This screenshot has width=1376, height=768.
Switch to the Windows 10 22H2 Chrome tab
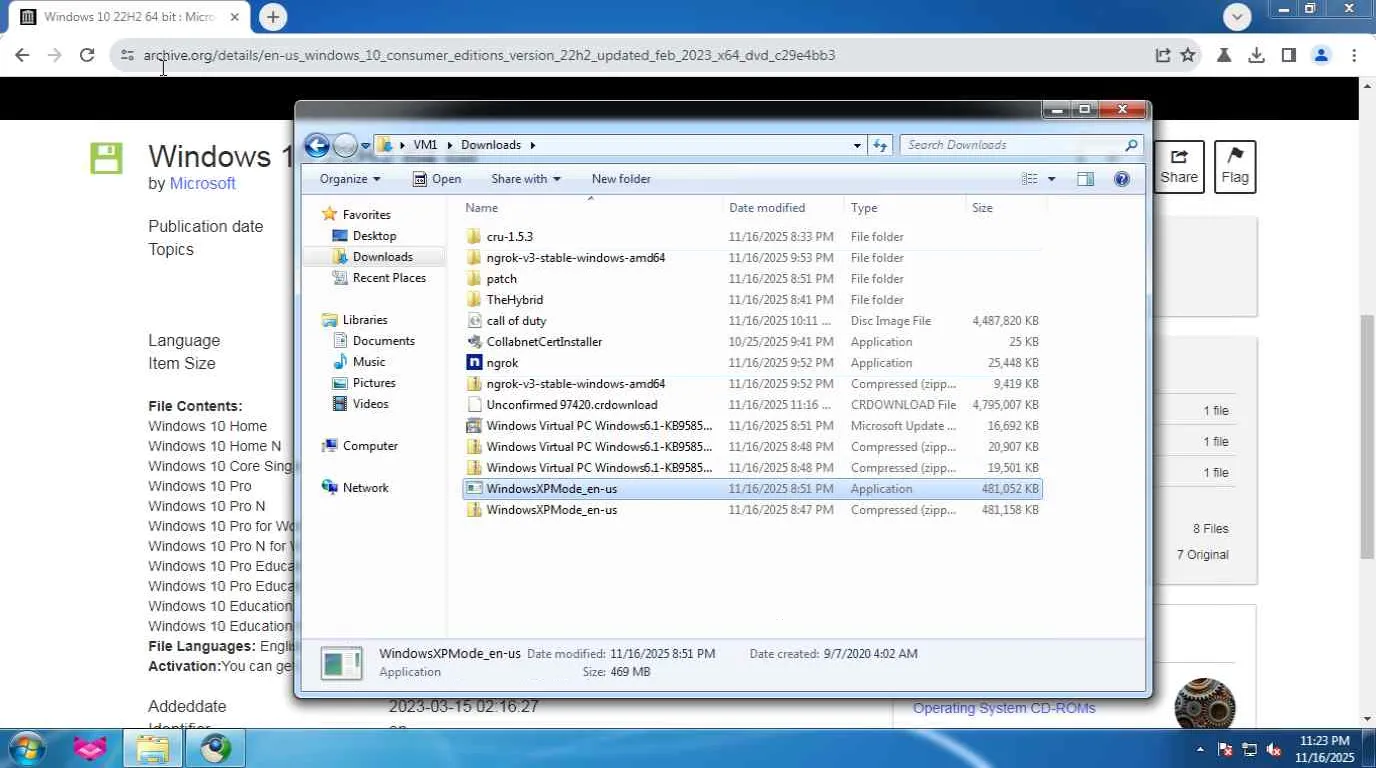130,17
